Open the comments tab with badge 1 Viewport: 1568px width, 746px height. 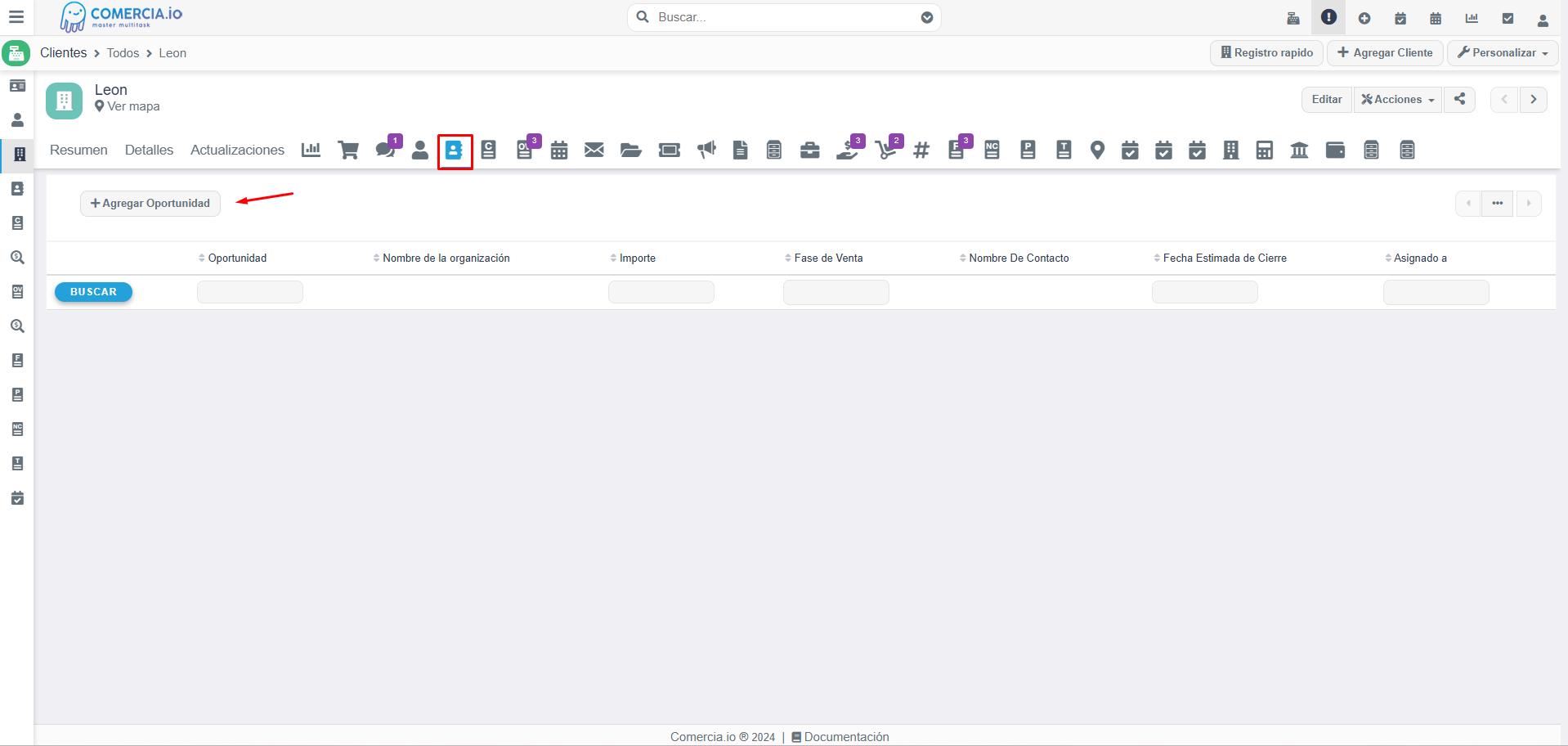386,149
